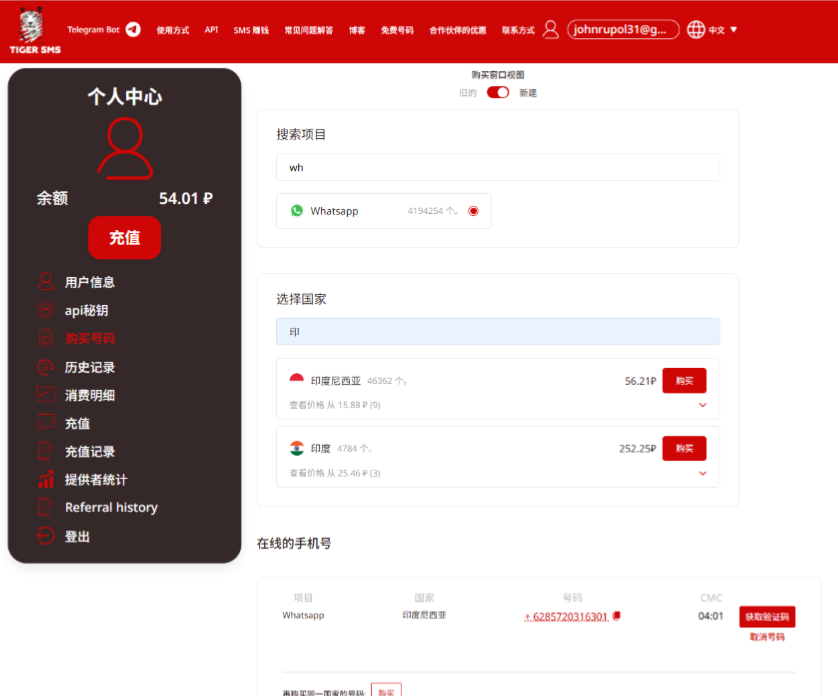The height and width of the screenshot is (696, 838).
Task: Click the 提供者统计 bar chart icon
Action: point(45,479)
